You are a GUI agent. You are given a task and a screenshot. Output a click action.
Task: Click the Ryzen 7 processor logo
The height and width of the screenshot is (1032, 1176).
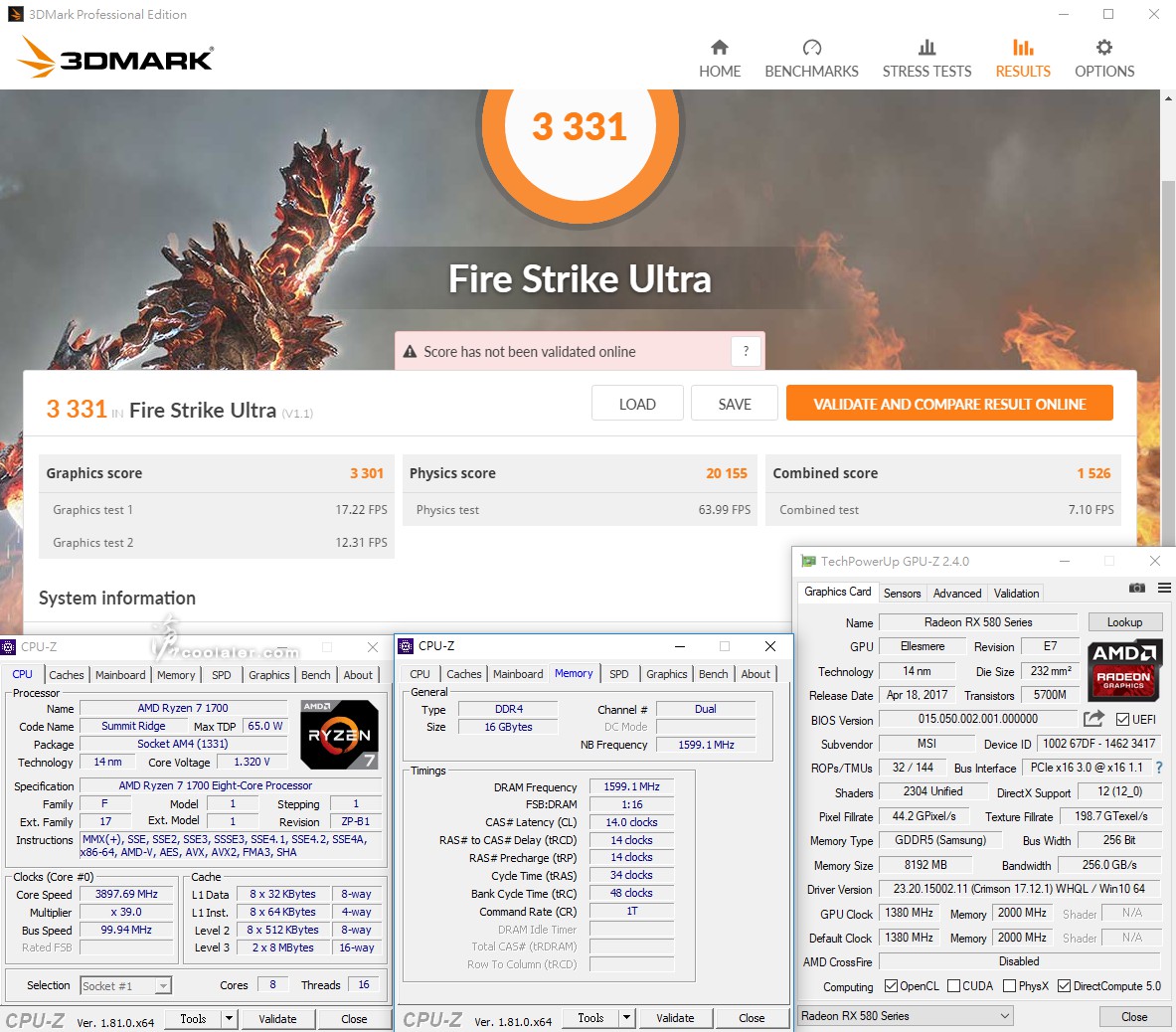[x=339, y=735]
